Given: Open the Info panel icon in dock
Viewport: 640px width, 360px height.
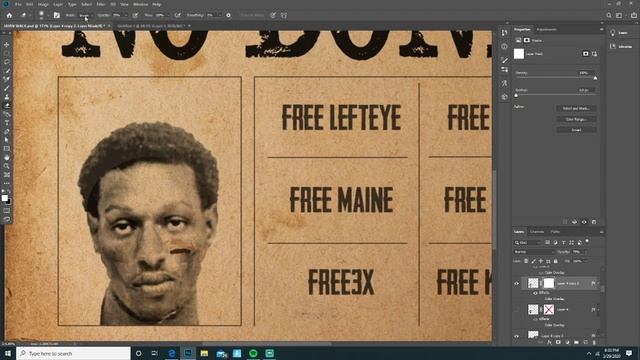Looking at the screenshot, I should click(x=504, y=47).
